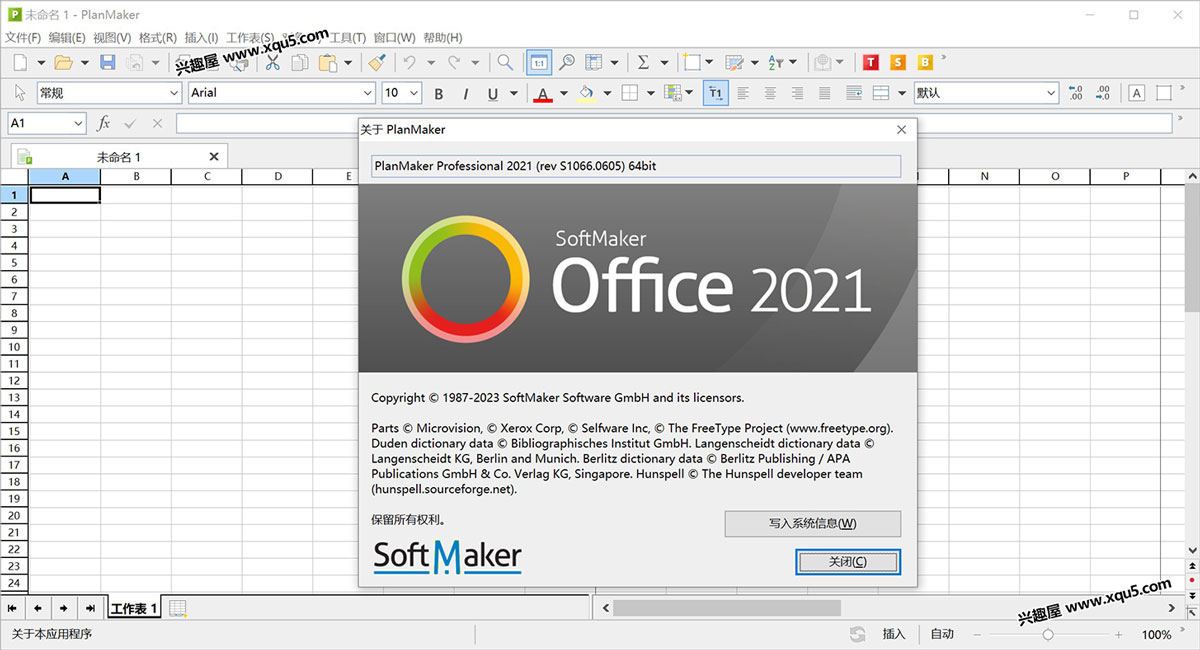Viewport: 1200px width, 650px height.
Task: Click the 写入系统信息(W) button
Action: tap(813, 523)
